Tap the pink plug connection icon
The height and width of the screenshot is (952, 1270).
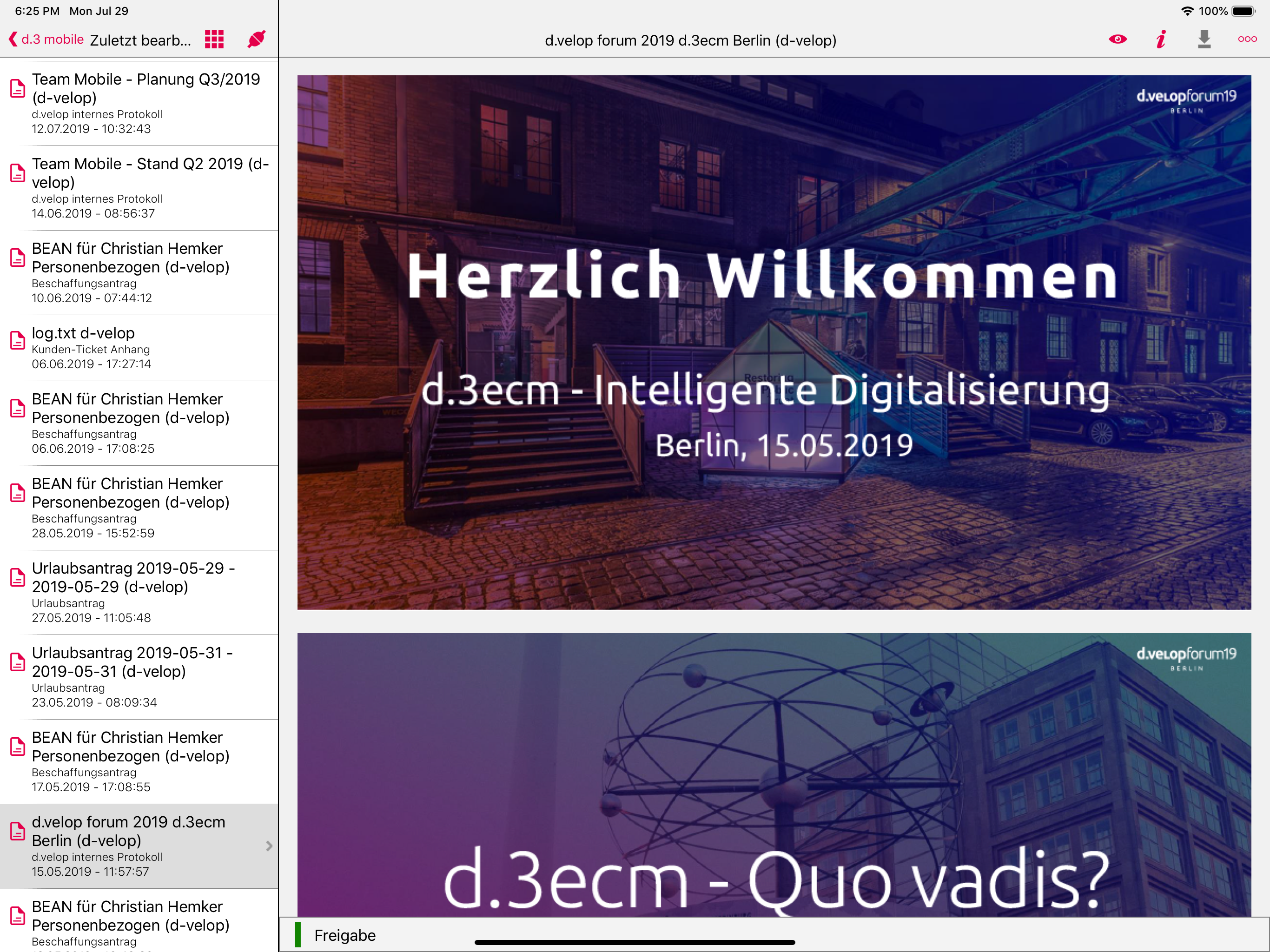(256, 39)
